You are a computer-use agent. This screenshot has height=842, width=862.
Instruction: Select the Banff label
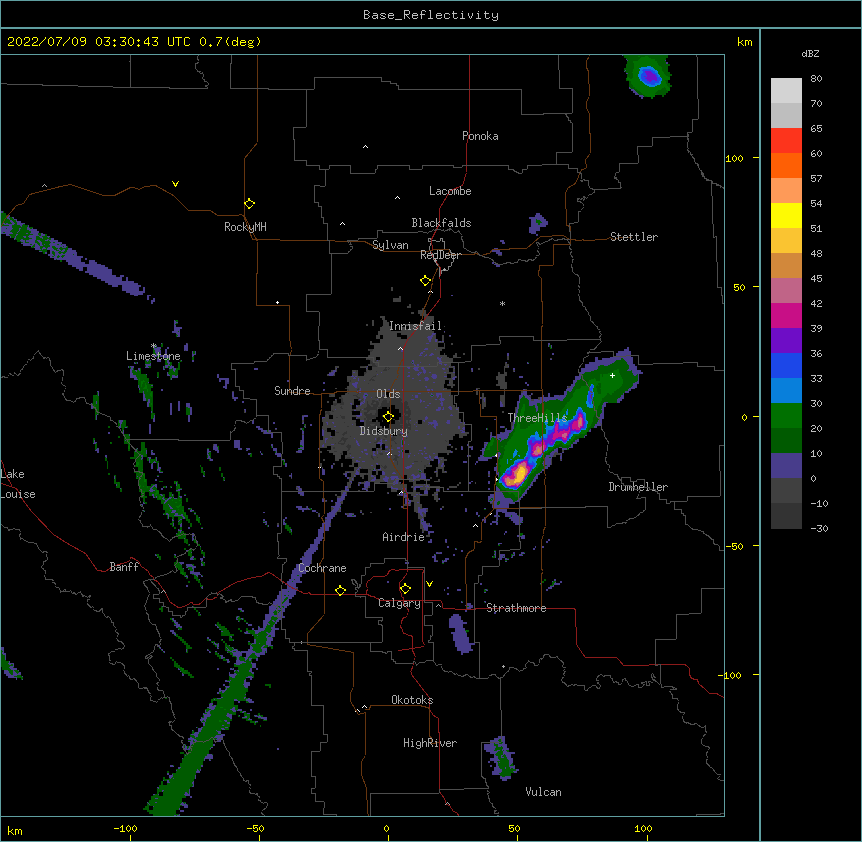124,567
